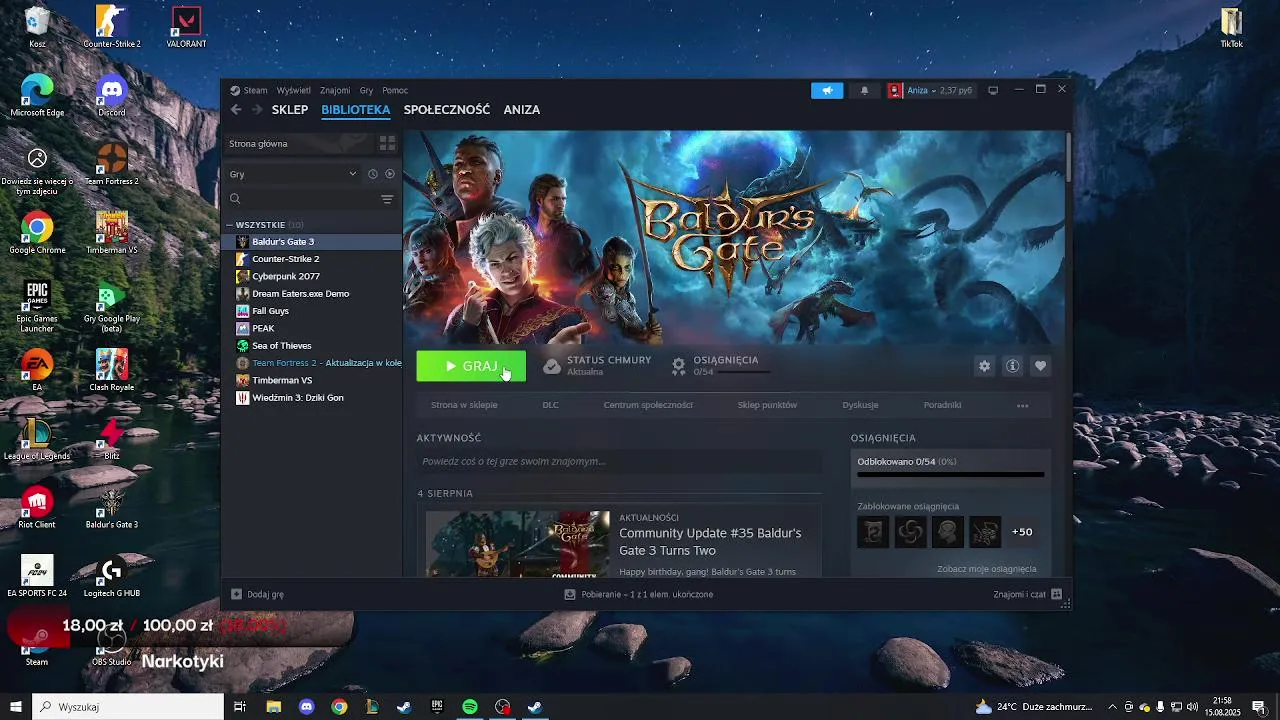Open the Gry menu
This screenshot has height=720, width=1280.
click(366, 90)
